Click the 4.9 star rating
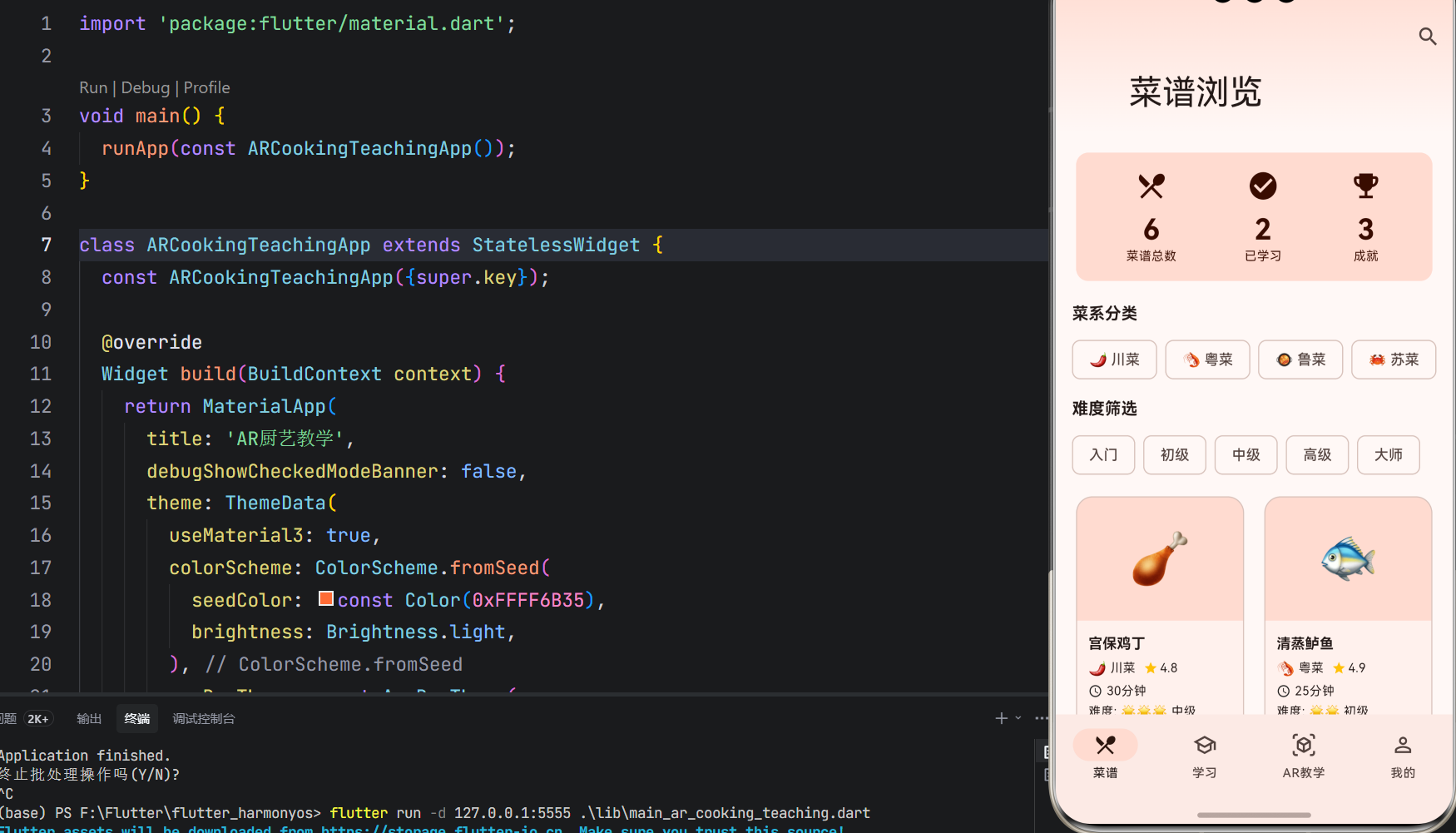Screen dimensions: 1456x833 point(1350,667)
